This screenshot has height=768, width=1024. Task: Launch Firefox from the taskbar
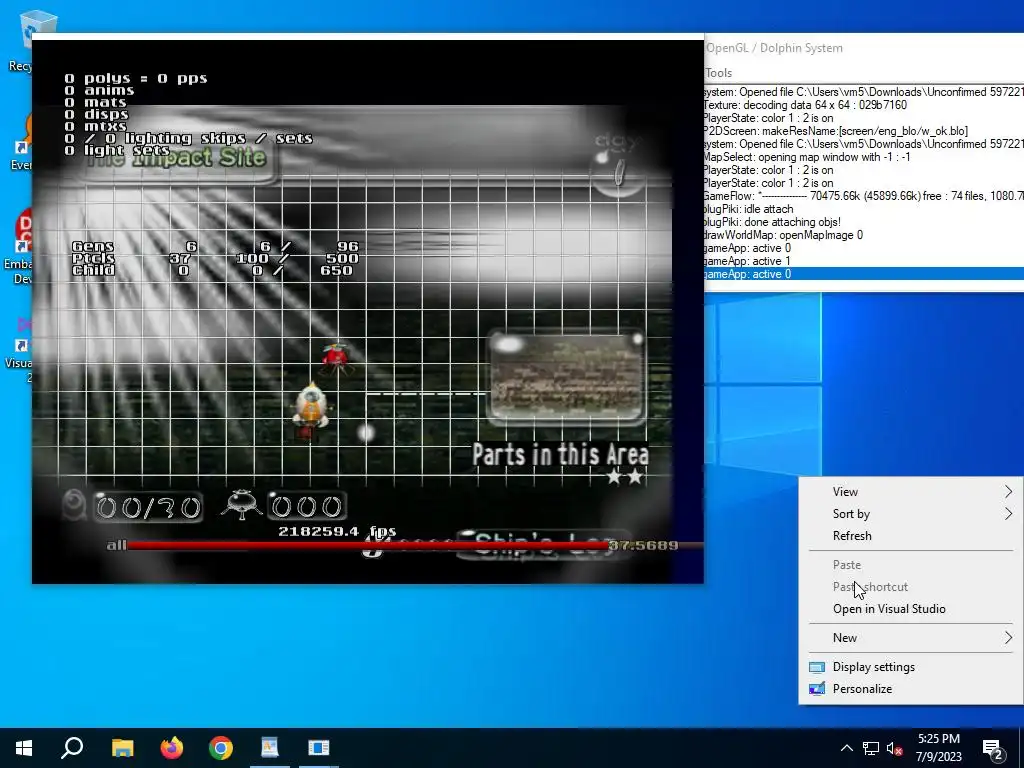172,748
